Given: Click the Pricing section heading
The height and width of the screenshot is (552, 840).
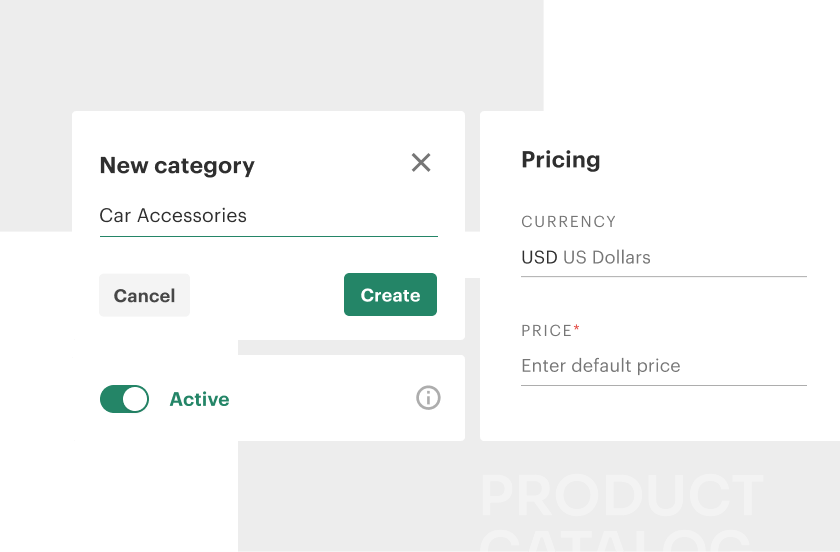Looking at the screenshot, I should [561, 160].
